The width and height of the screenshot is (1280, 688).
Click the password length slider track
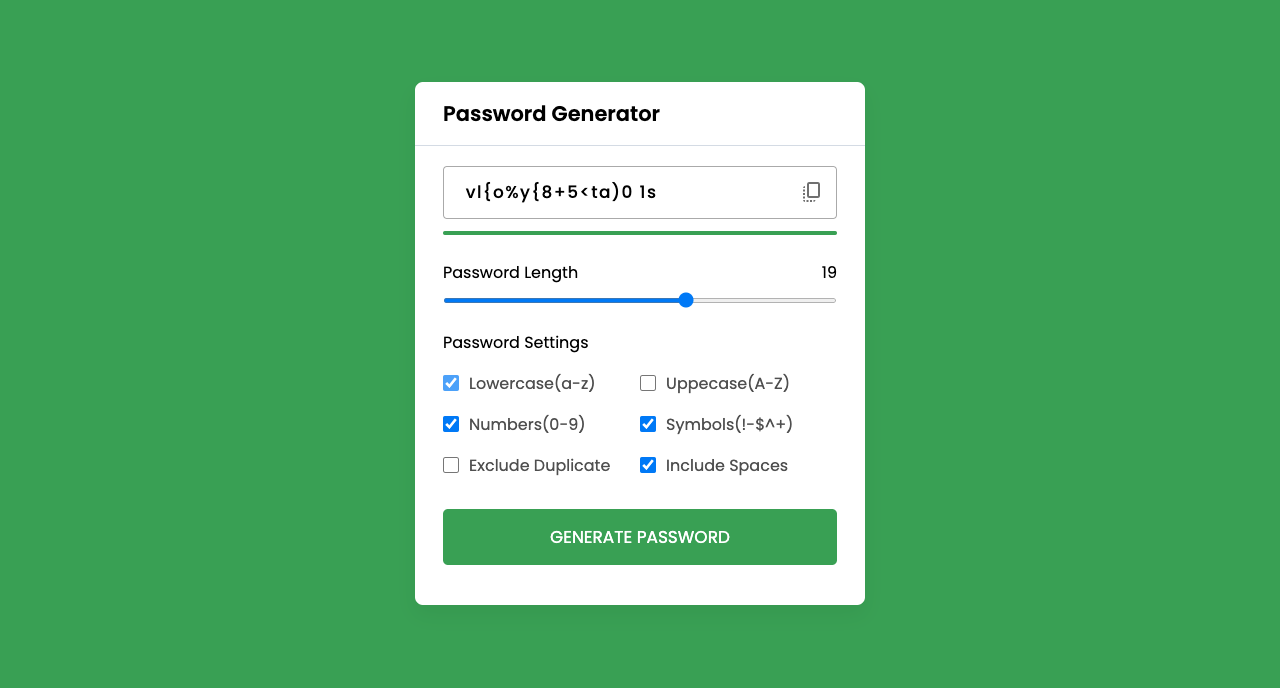coord(639,300)
